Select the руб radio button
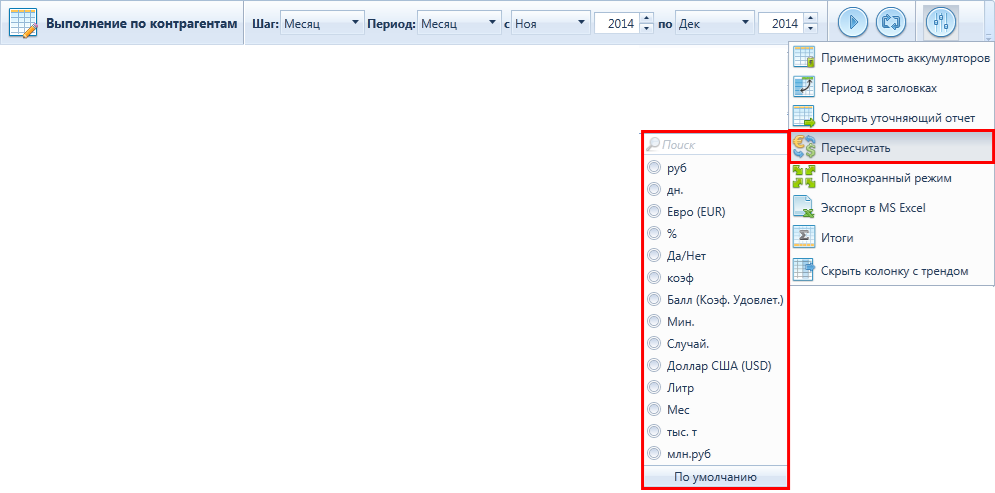The width and height of the screenshot is (995, 493). coord(654,168)
